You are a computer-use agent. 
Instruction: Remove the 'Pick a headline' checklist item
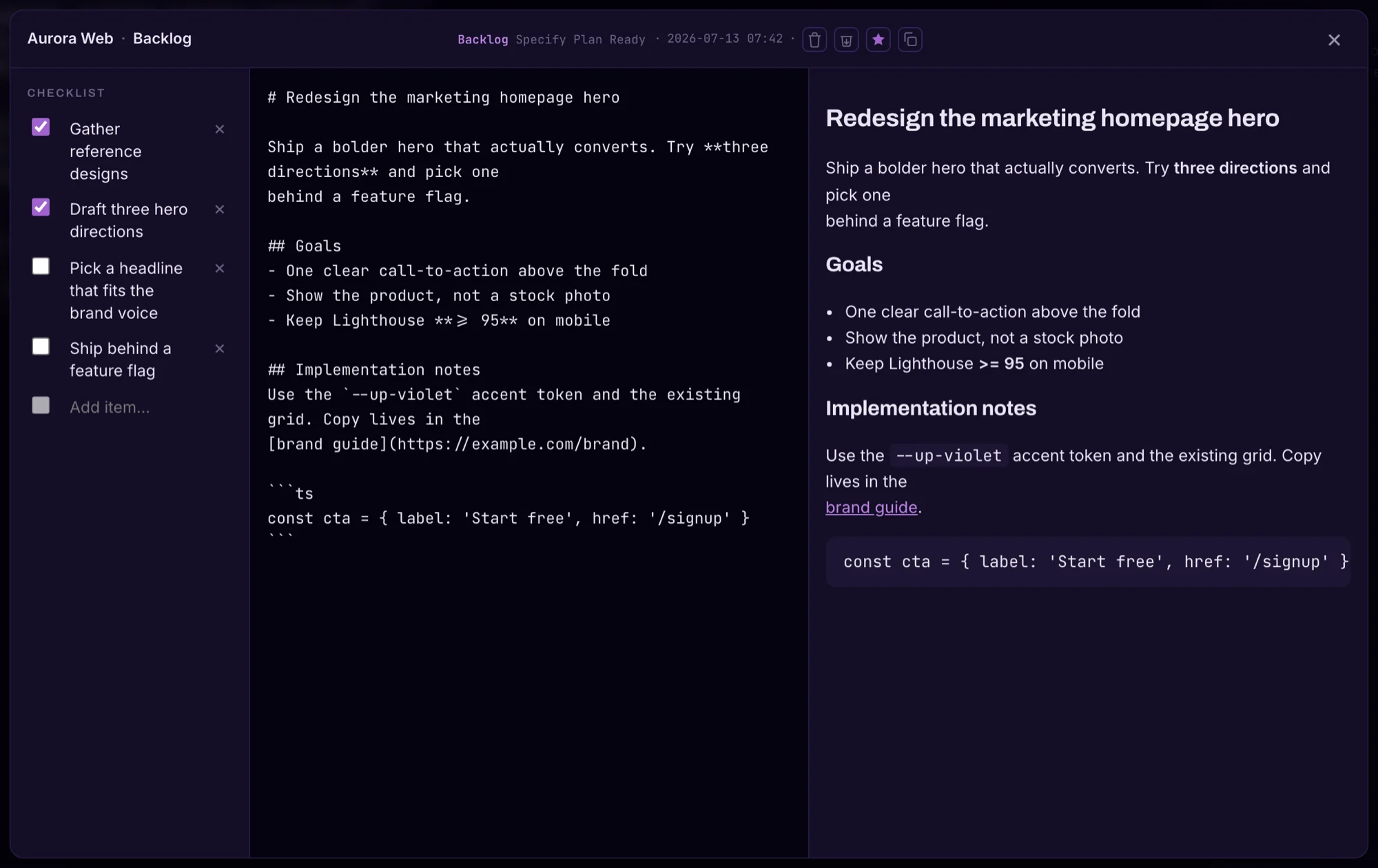pos(220,269)
